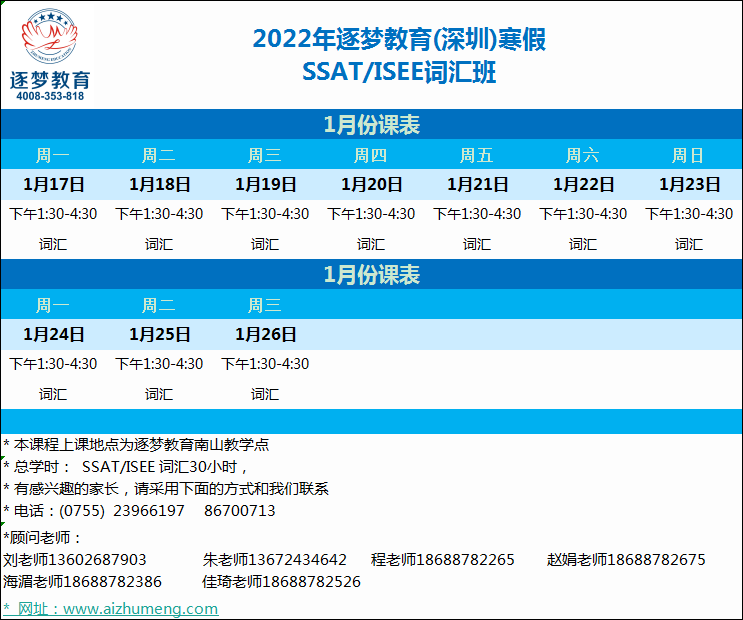Click the date cell 1月26日
Image resolution: width=743 pixels, height=620 pixels.
(x=266, y=334)
